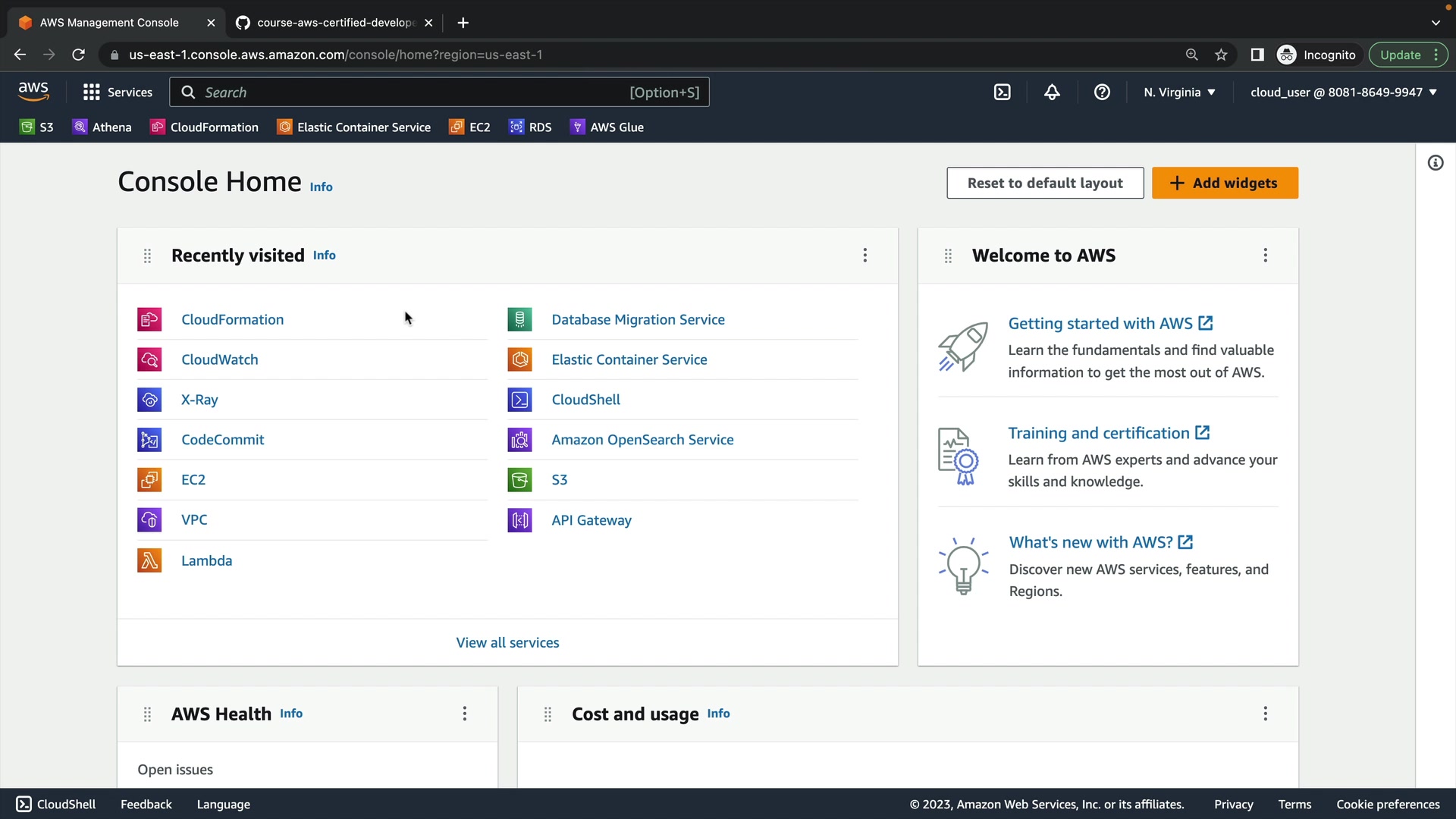Click the API Gateway service icon
Screen dimensions: 1456x819
(519, 520)
